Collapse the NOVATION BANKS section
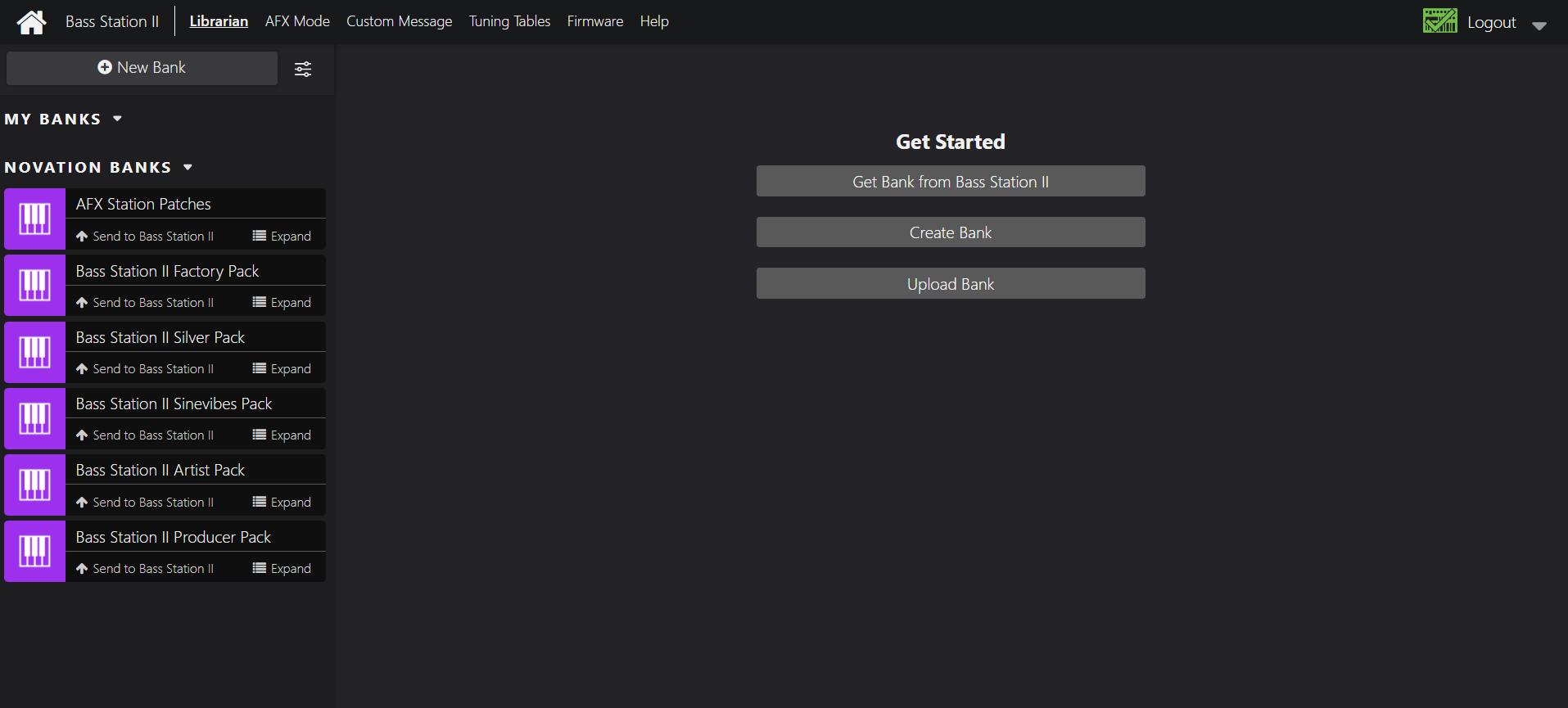The image size is (1568, 708). click(188, 167)
